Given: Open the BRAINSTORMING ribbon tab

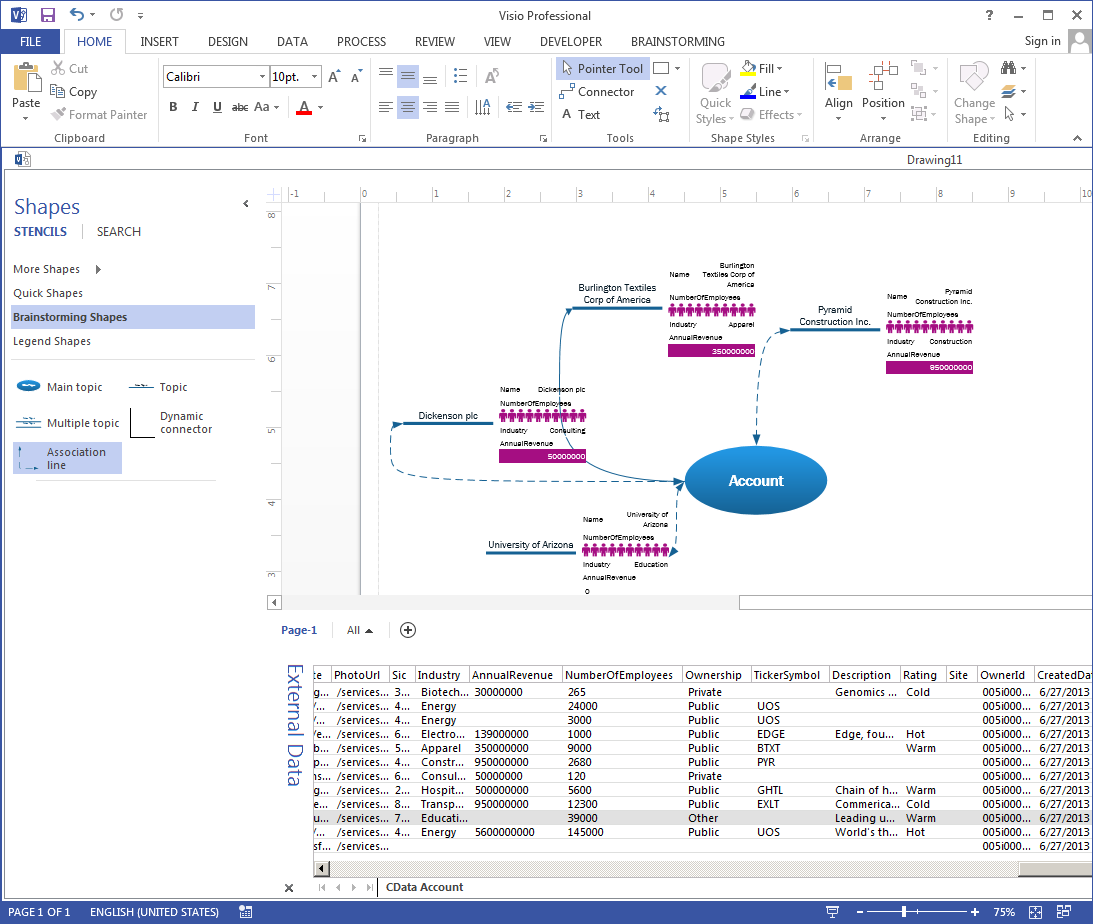Looking at the screenshot, I should [677, 42].
